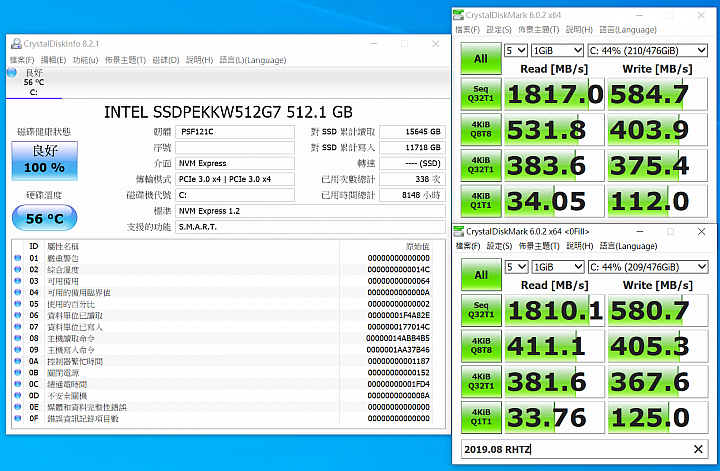The height and width of the screenshot is (471, 720).
Task: Open 佈景主題(T) menu in CrystalDiskInfo
Action: coord(125,60)
